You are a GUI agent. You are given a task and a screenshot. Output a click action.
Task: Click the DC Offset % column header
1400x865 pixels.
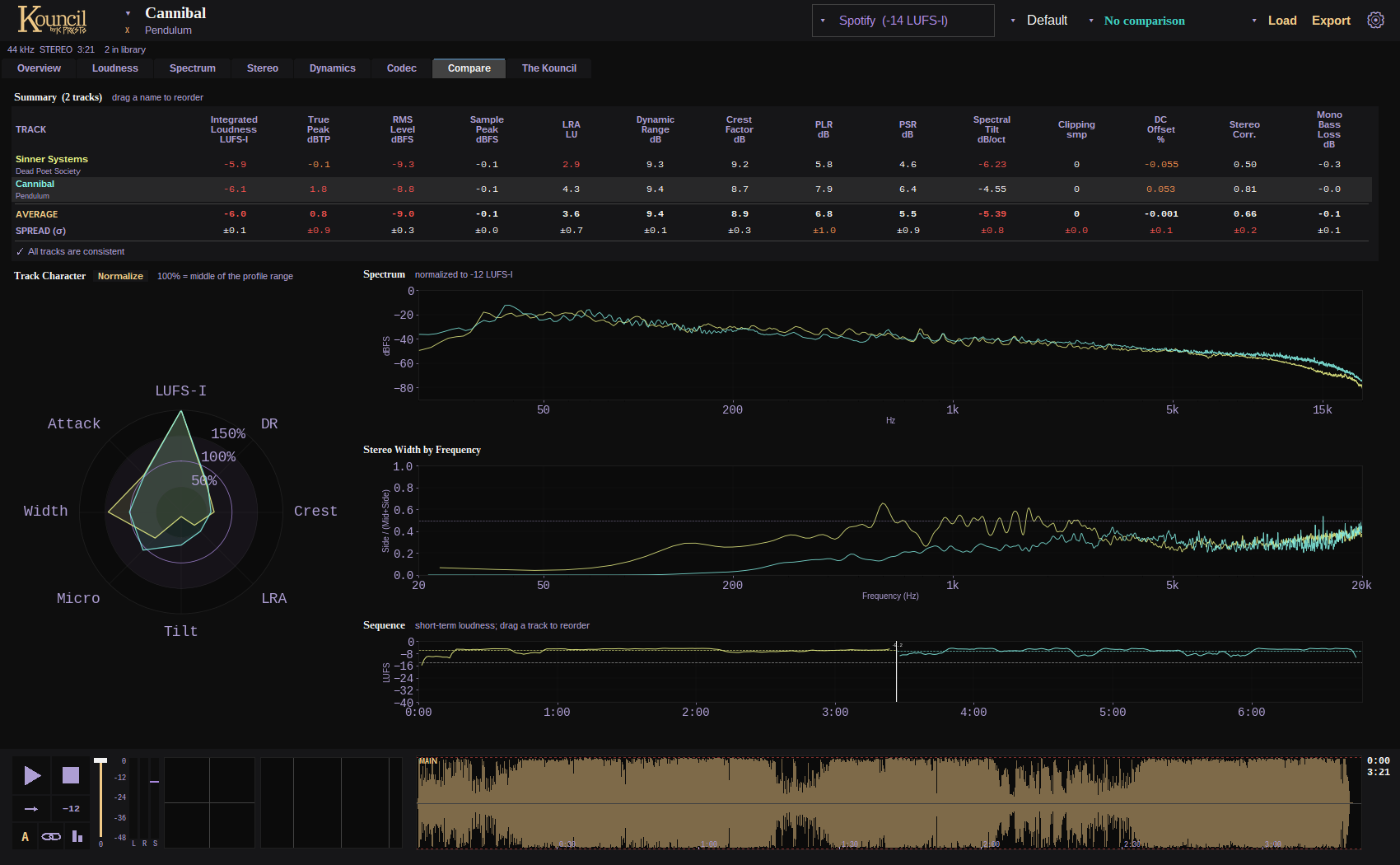click(x=1160, y=129)
